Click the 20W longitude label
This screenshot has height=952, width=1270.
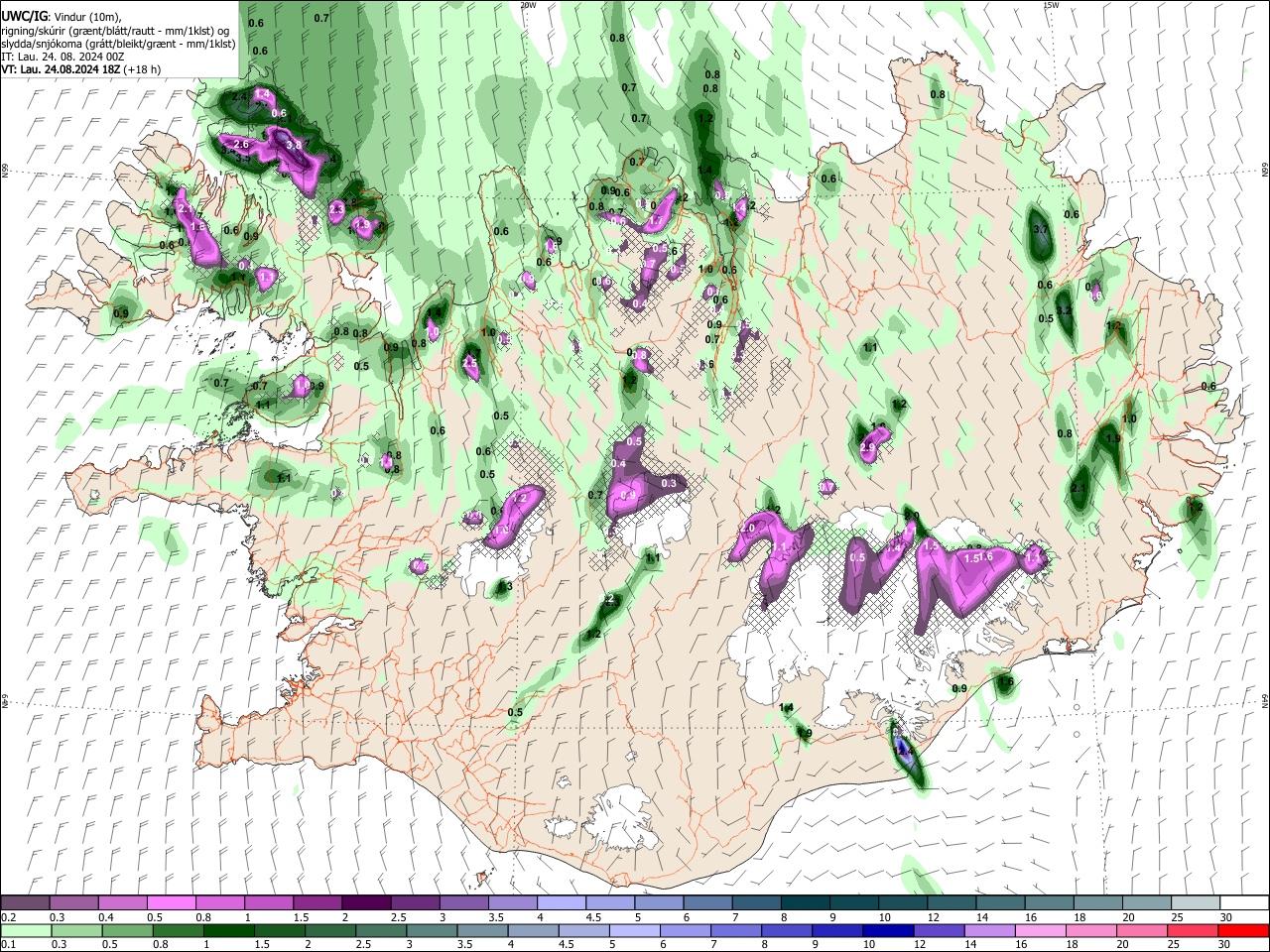[x=528, y=5]
